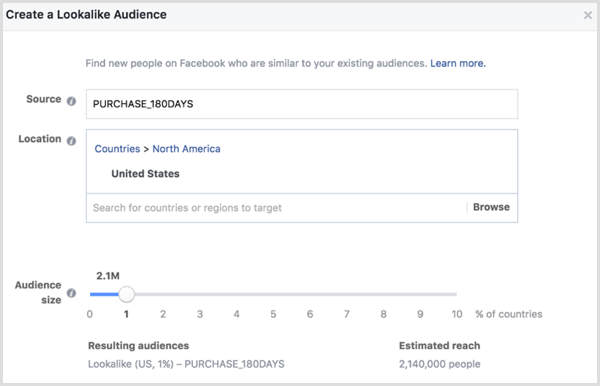600x386 pixels.
Task: Click the Location info icon
Action: (71, 141)
